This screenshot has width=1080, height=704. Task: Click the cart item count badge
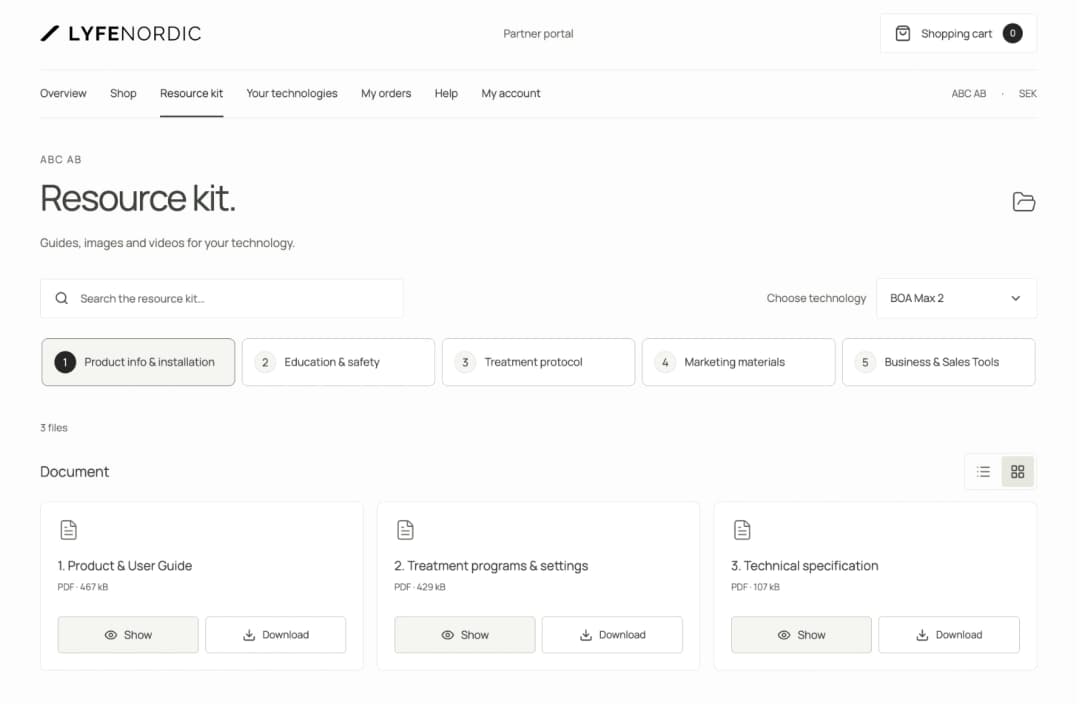(x=1012, y=33)
